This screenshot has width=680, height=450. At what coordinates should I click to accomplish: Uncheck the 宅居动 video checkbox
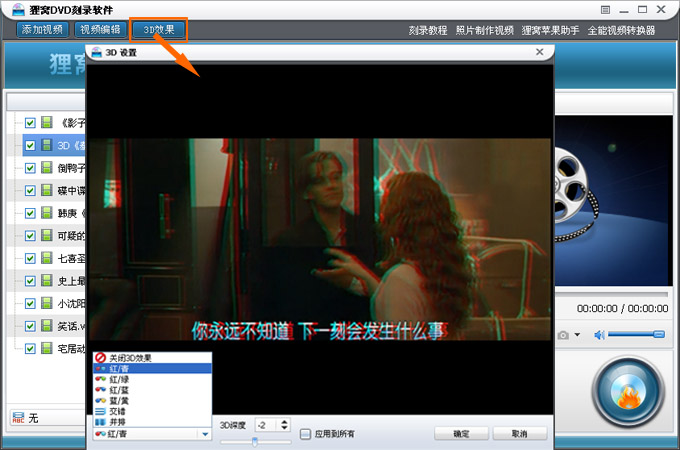30,349
